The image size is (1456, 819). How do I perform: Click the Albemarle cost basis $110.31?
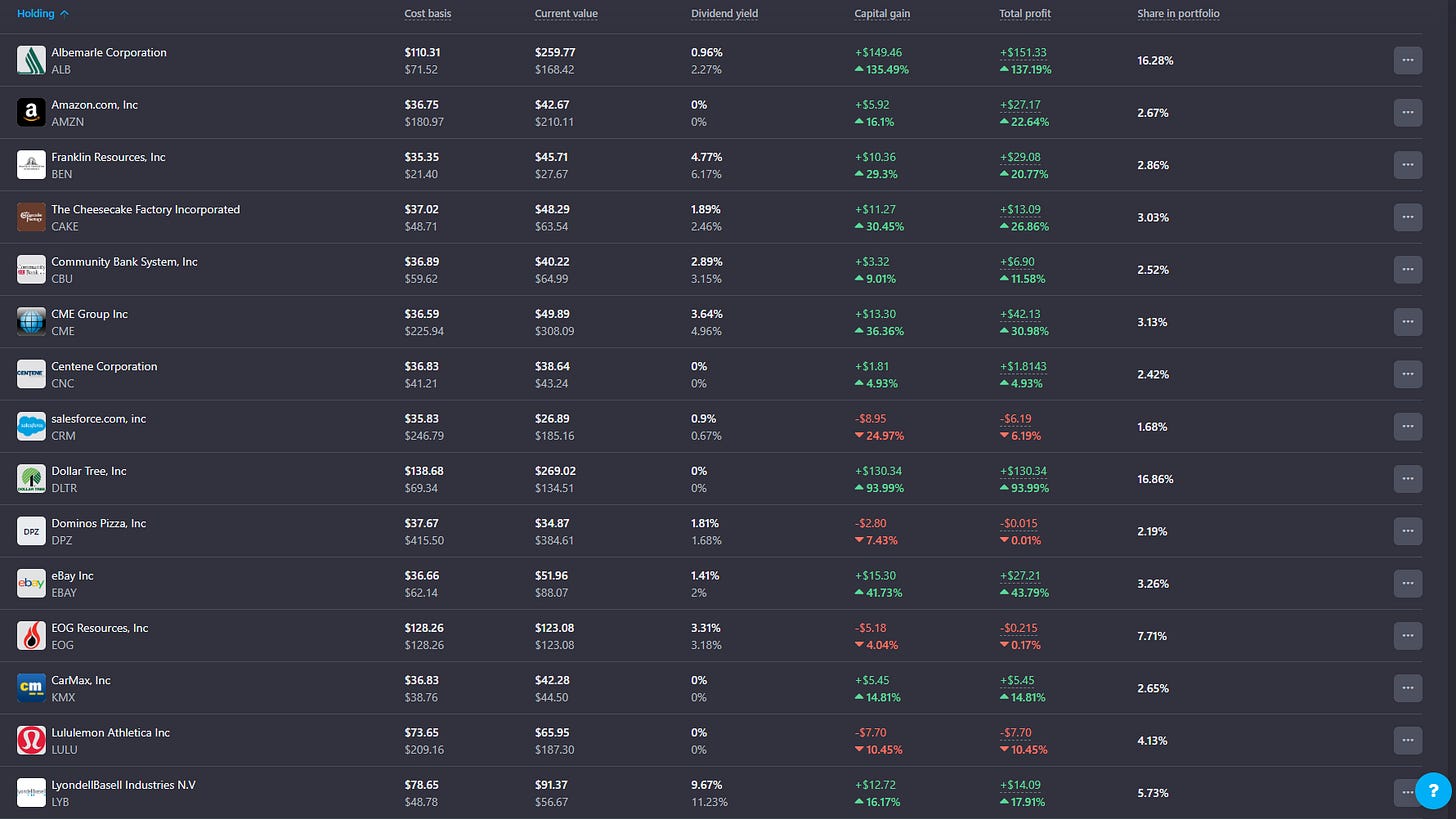point(424,52)
